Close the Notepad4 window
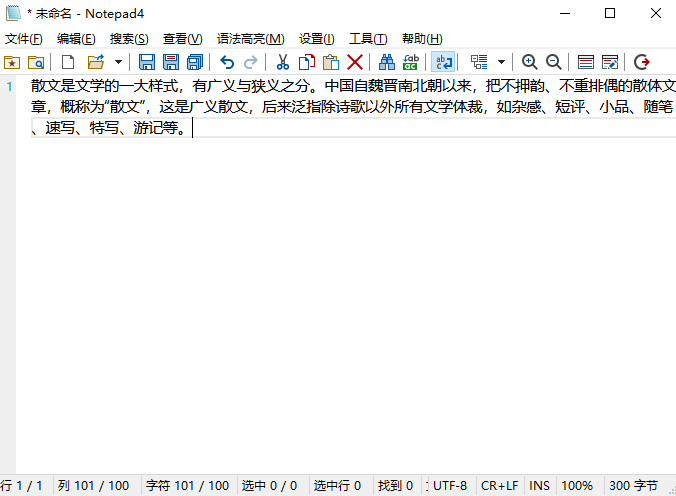Screen dimensions: 676x496 tap(655, 13)
